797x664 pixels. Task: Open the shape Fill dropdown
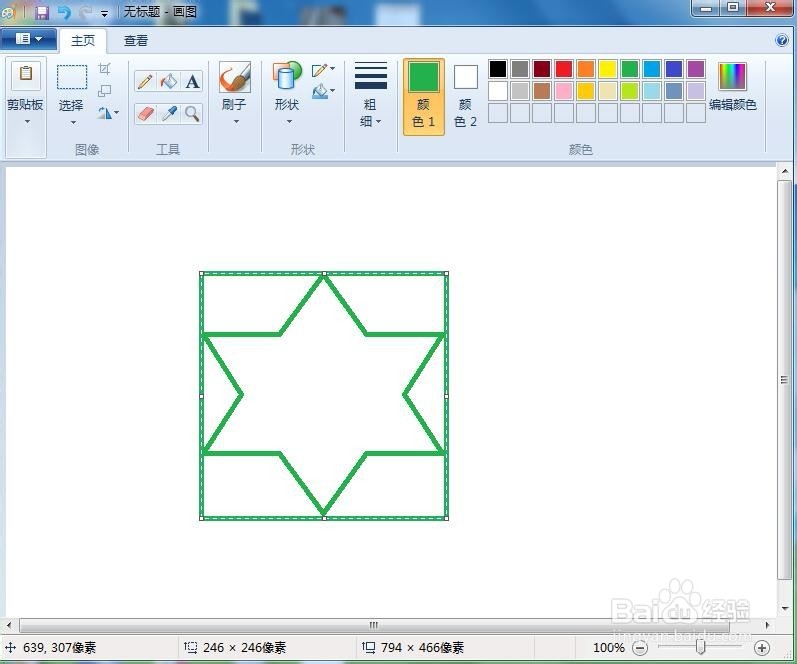(323, 92)
